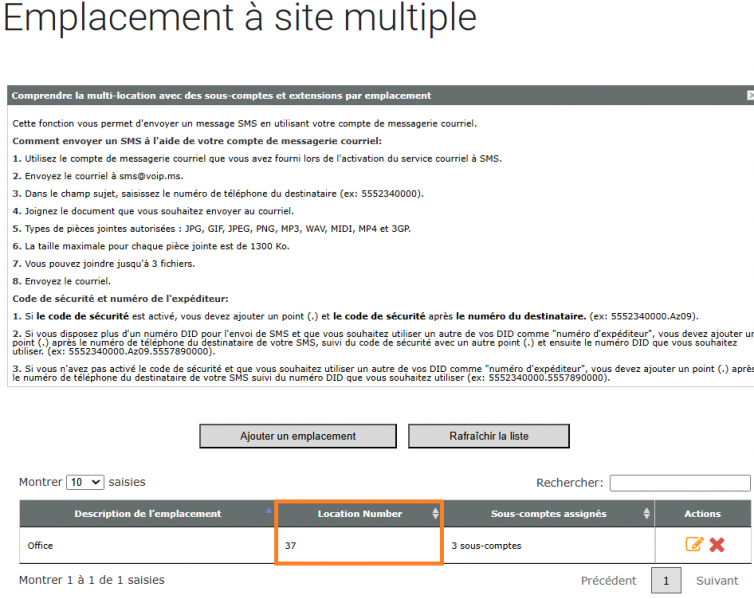Select page 1 in pagination
This screenshot has height=599, width=754.
click(x=666, y=581)
